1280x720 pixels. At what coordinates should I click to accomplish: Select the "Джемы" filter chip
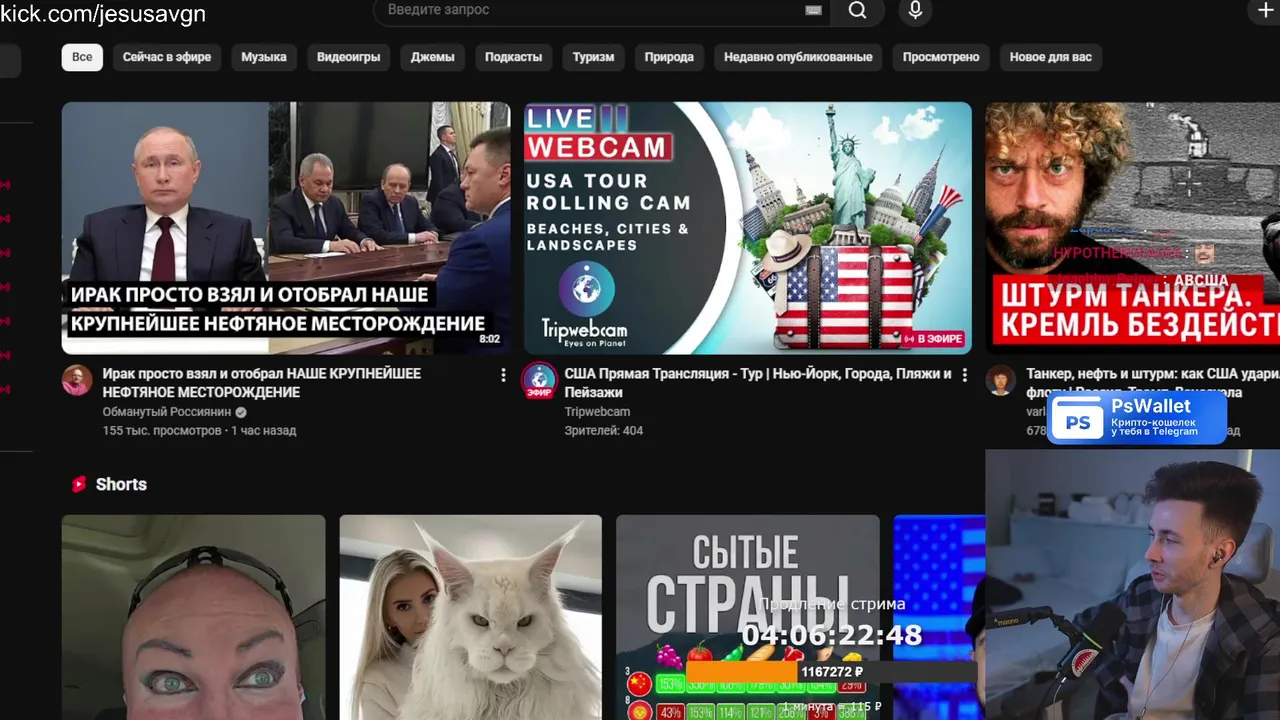pos(432,57)
